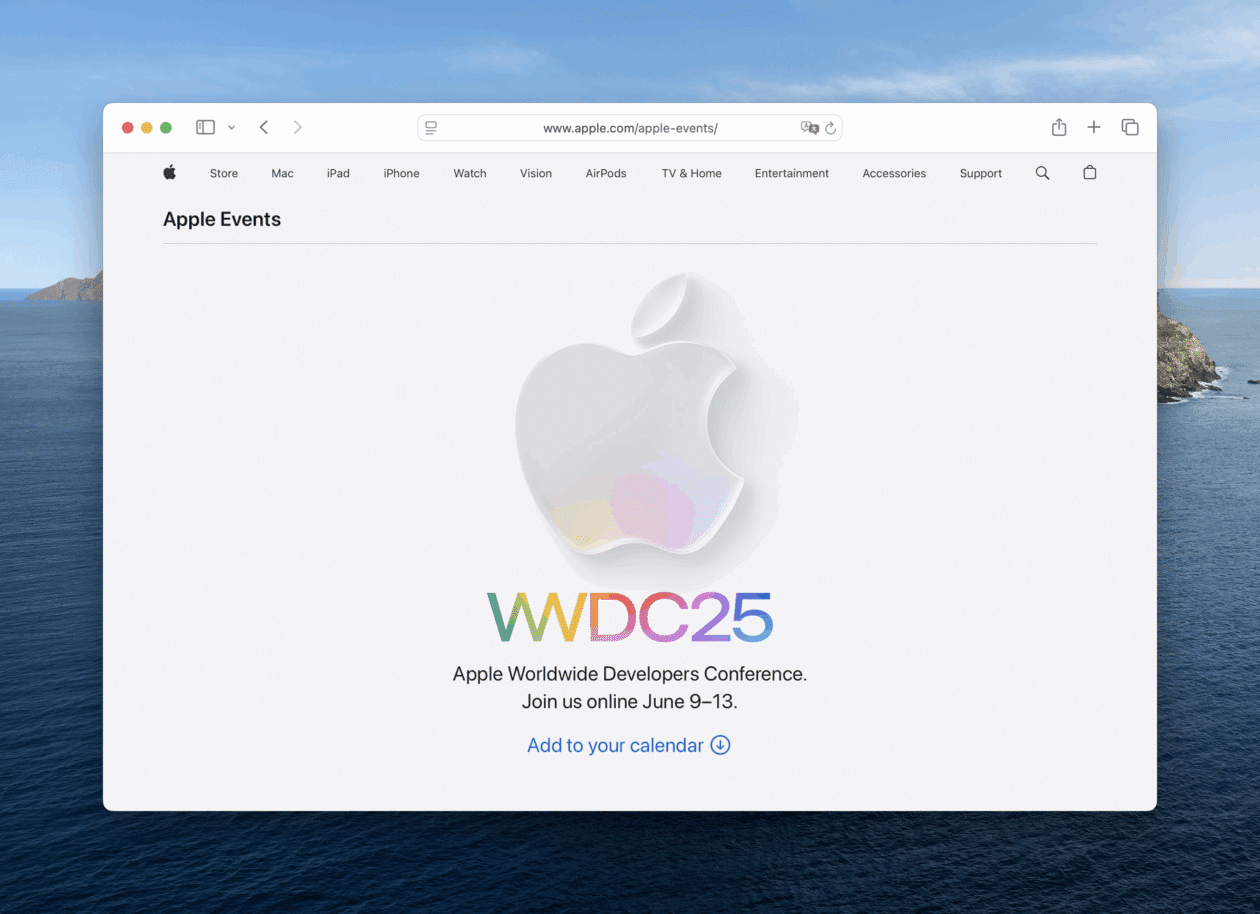Open the Share menu
1260x914 pixels.
tap(1059, 127)
